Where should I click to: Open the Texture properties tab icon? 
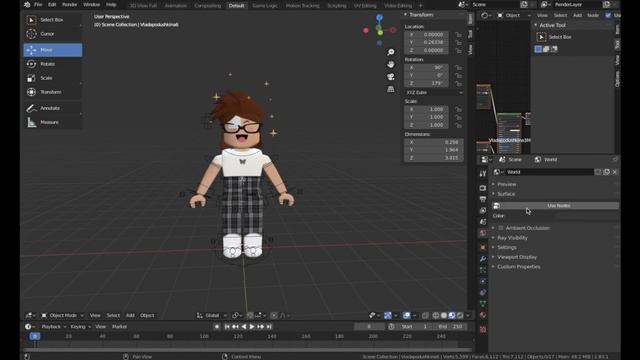pos(483,329)
